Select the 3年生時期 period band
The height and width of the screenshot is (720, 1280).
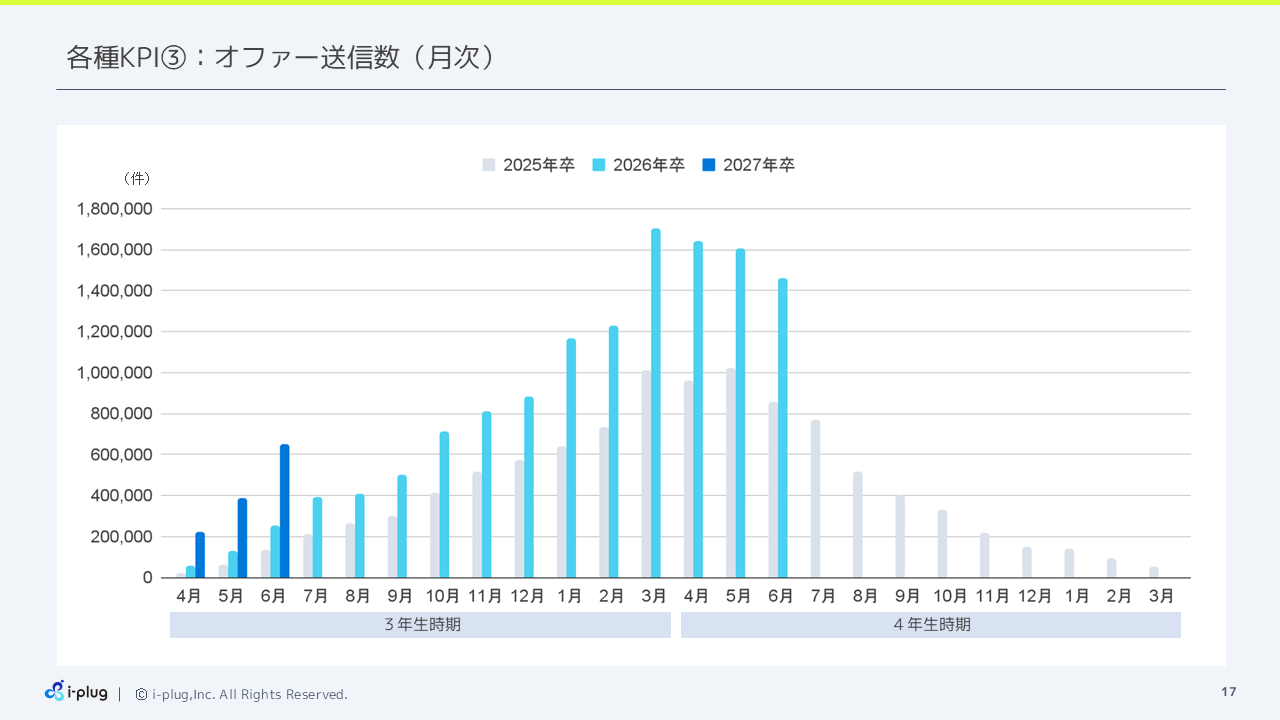(x=420, y=624)
